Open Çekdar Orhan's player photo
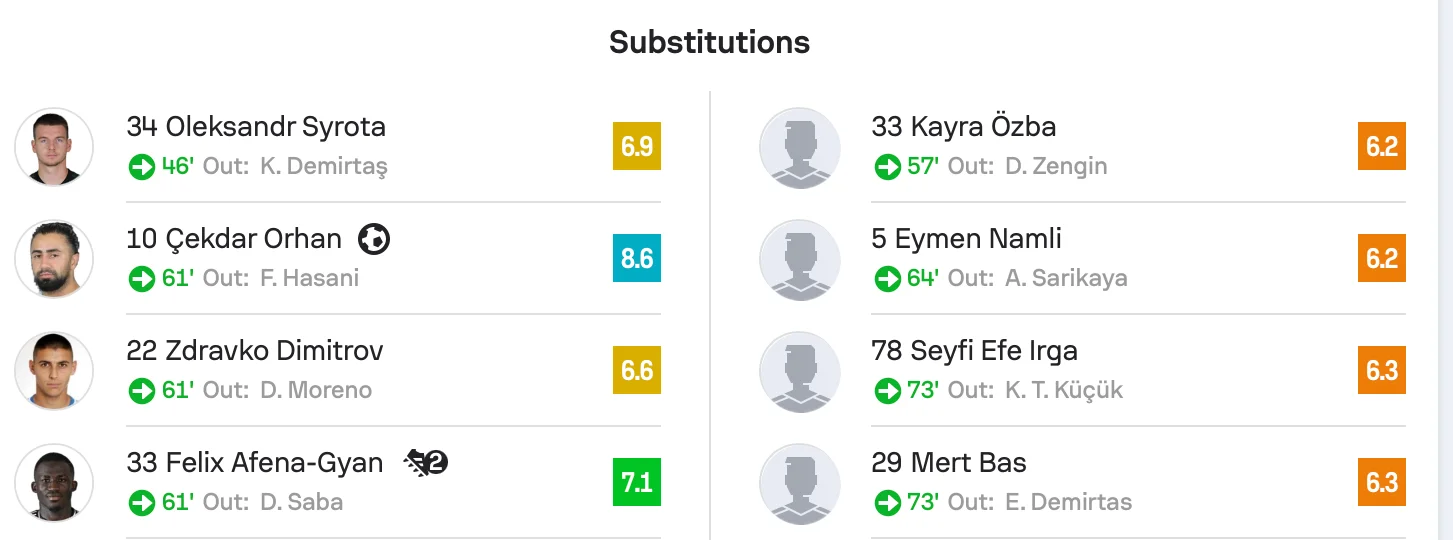Viewport: 1453px width, 540px height. pos(54,259)
